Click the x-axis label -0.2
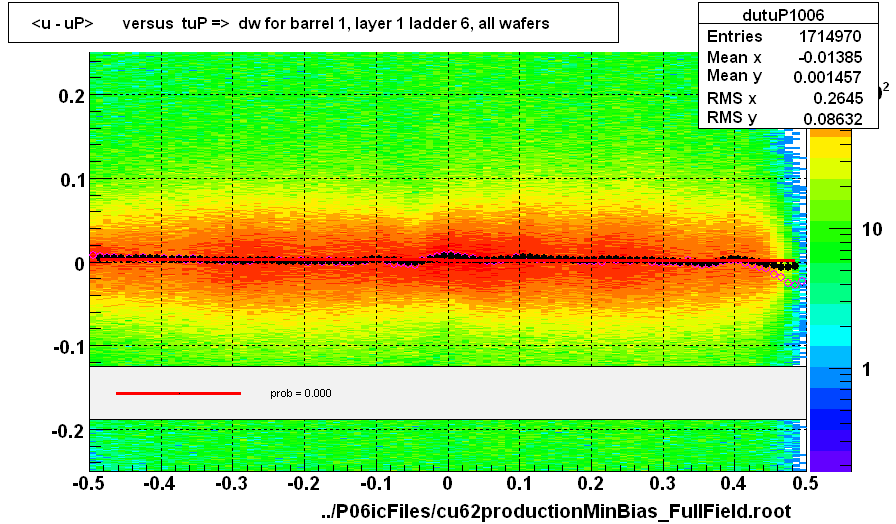The image size is (896, 524). click(303, 483)
